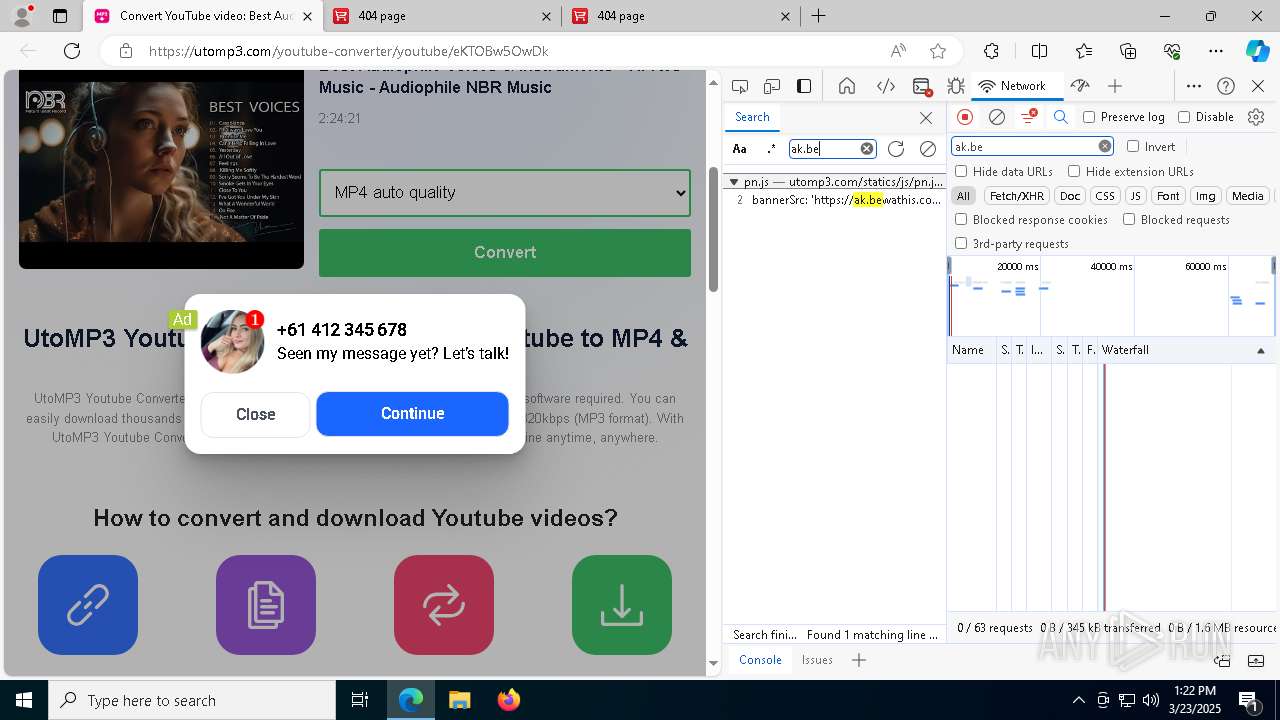
Task: Clear the ak.be network filter text
Action: [x=1105, y=146]
